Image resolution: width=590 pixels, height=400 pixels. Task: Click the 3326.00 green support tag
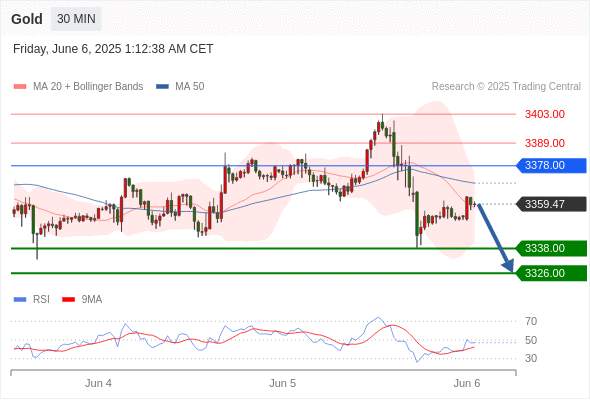tap(551, 273)
